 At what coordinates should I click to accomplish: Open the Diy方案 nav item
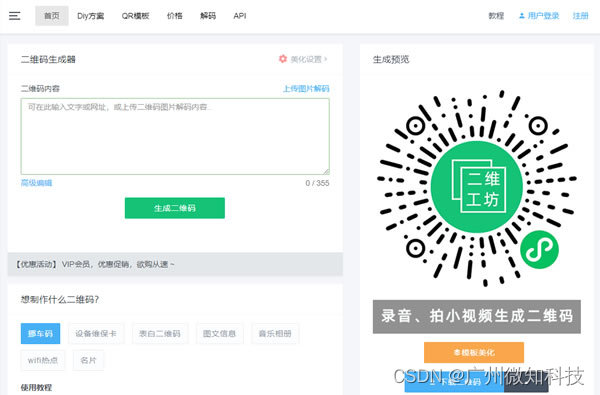pyautogui.click(x=90, y=16)
